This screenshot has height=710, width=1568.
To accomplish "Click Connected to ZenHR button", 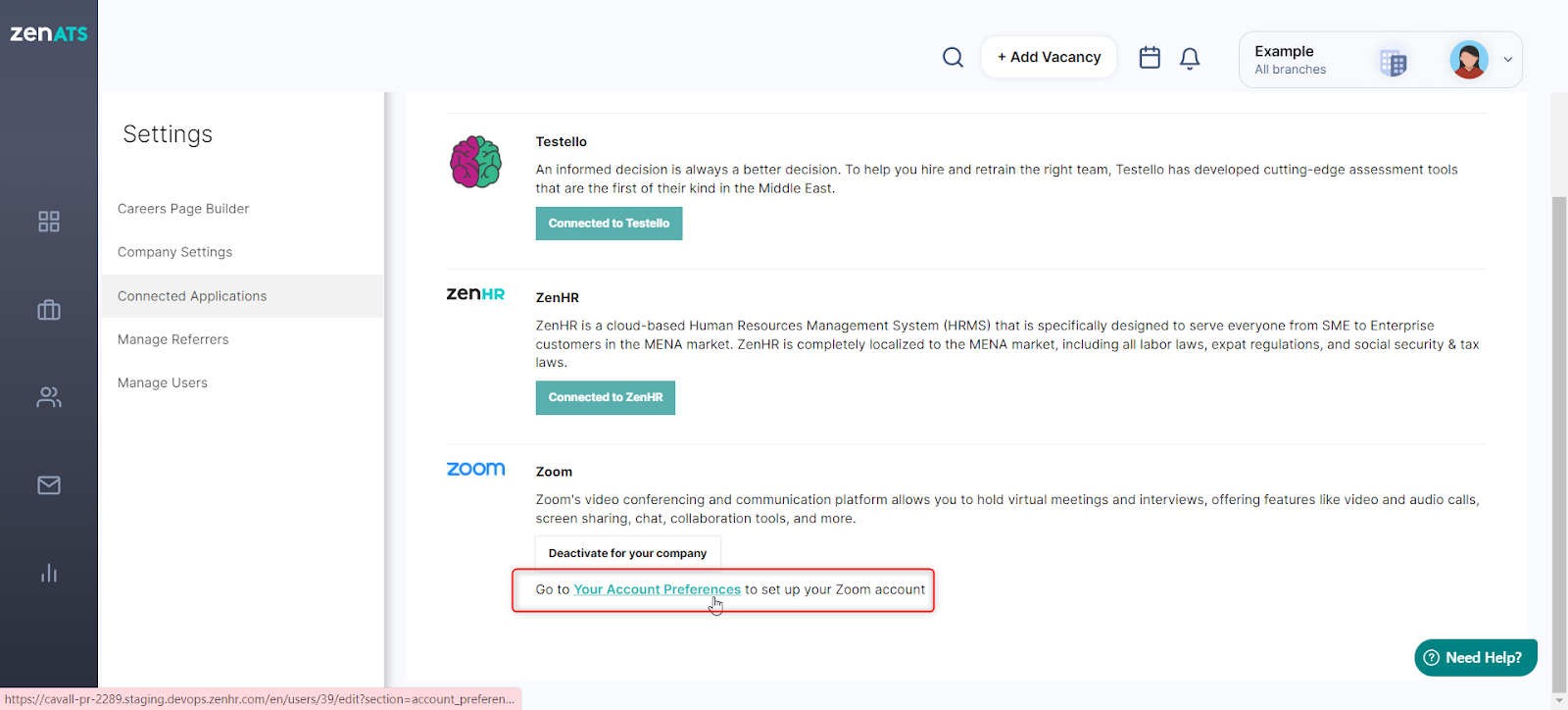I will click(x=606, y=397).
